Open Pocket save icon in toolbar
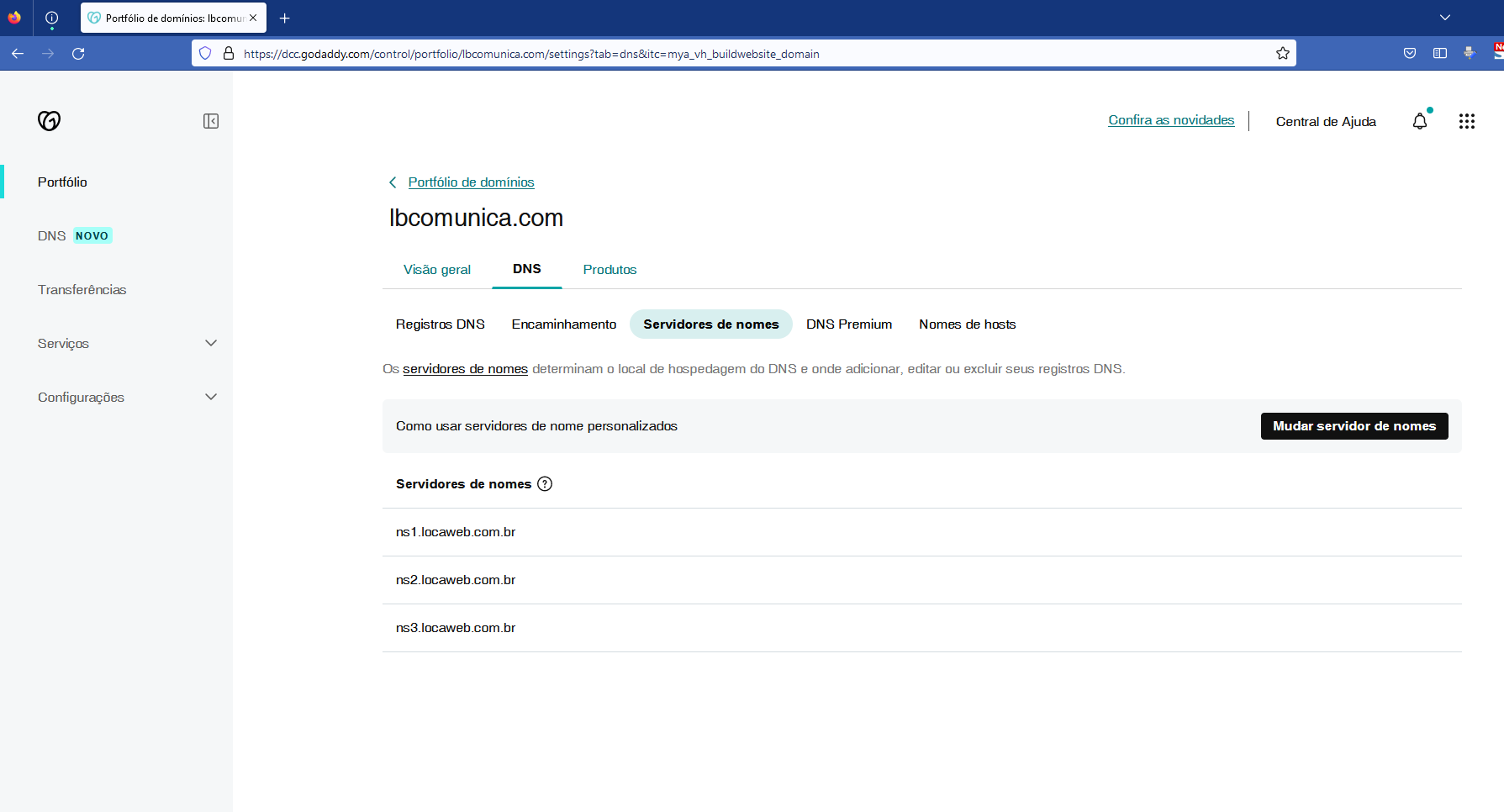Image resolution: width=1504 pixels, height=812 pixels. click(1410, 53)
